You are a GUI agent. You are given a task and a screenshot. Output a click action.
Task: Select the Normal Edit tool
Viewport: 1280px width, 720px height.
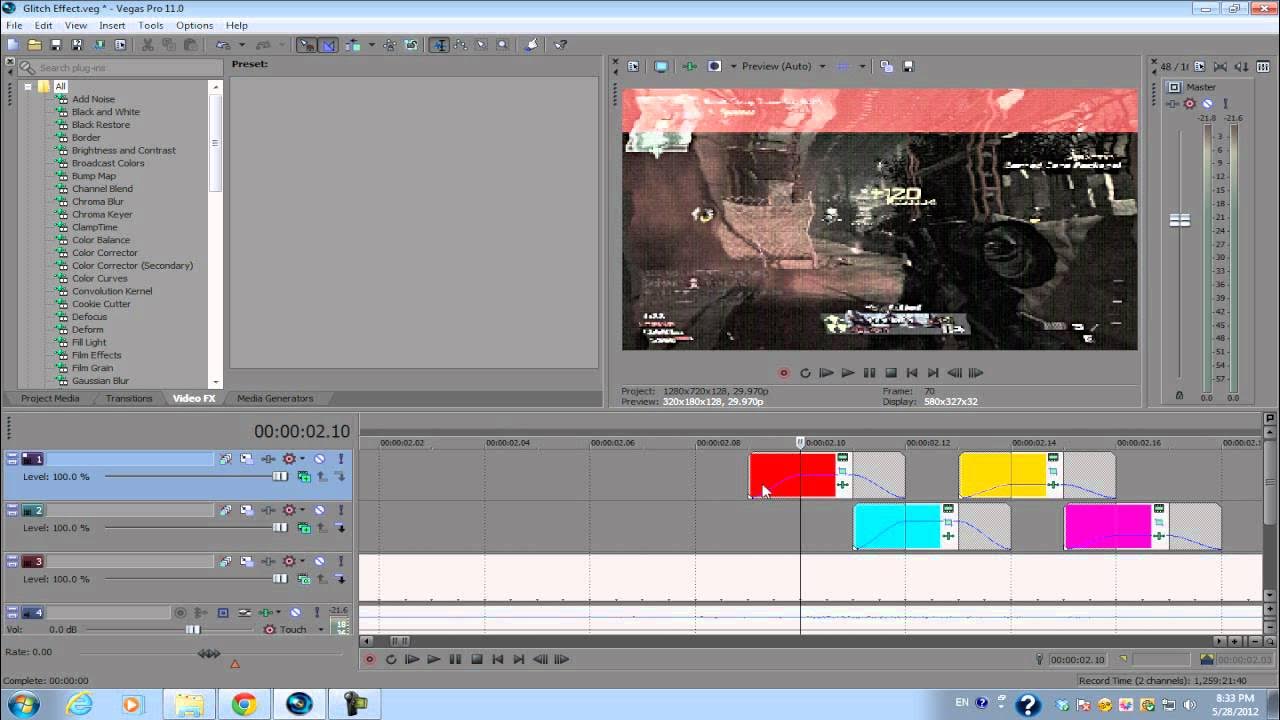pyautogui.click(x=439, y=45)
